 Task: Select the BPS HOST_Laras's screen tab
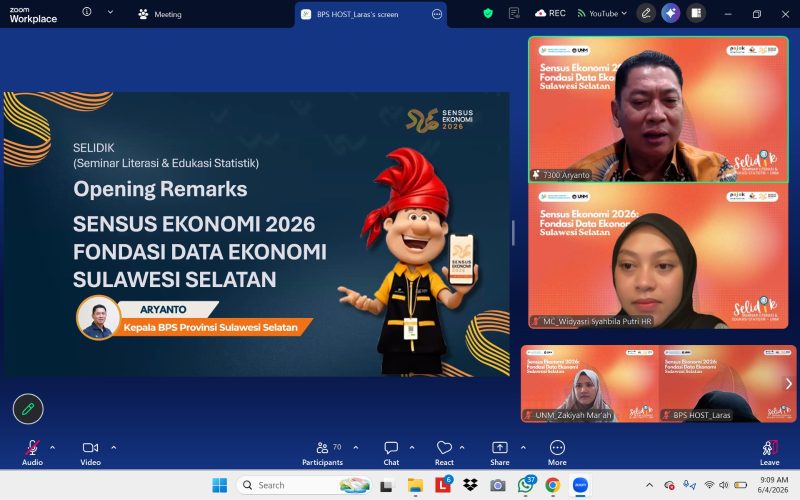tap(370, 14)
